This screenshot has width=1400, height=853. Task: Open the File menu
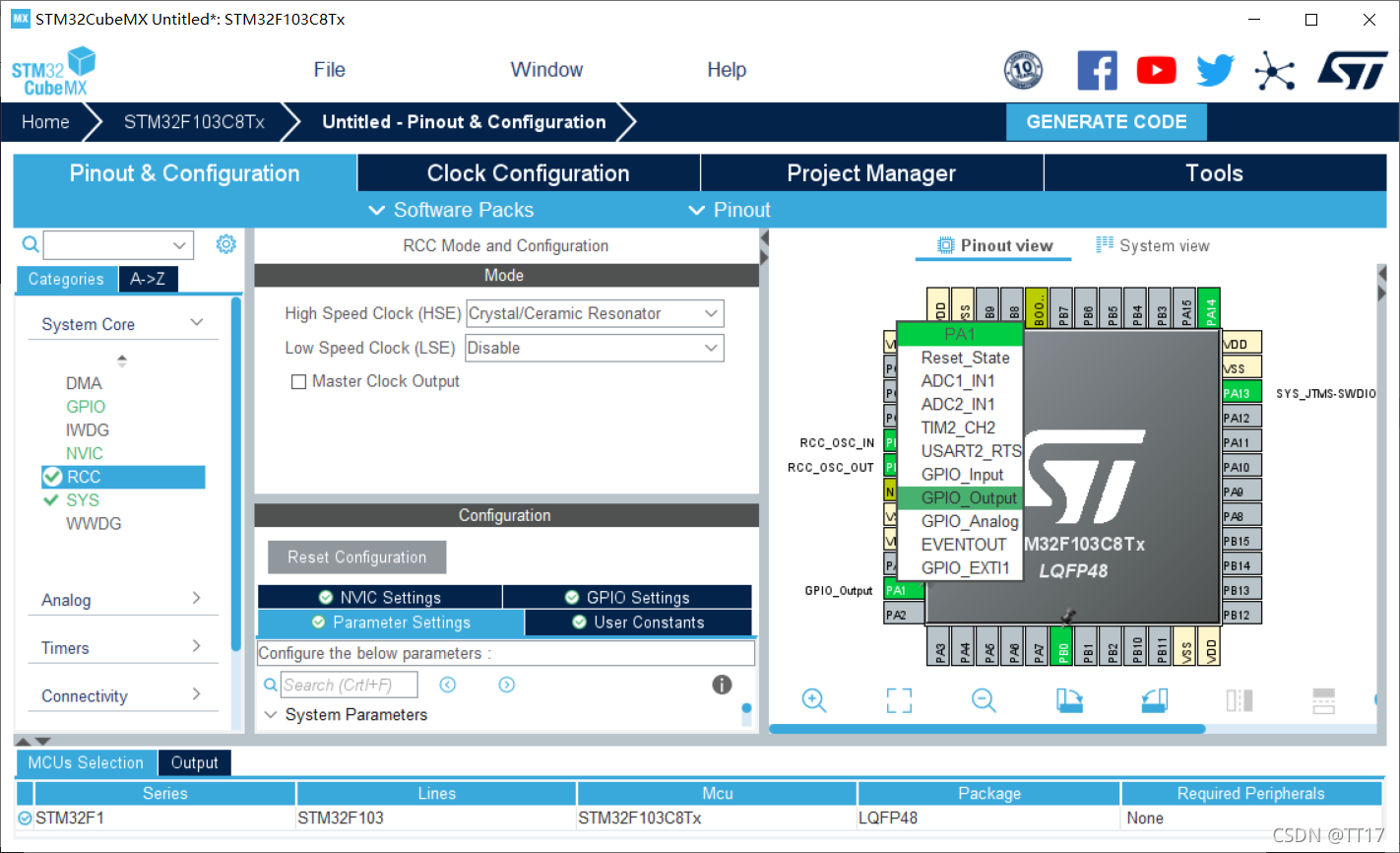pyautogui.click(x=330, y=70)
